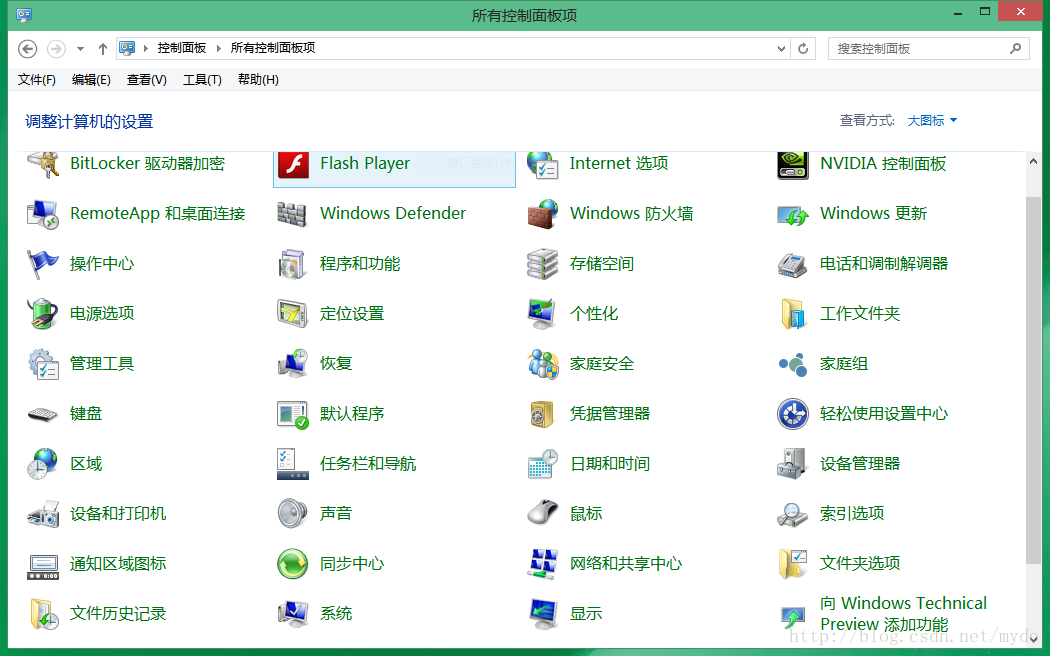Open 索引选项 magnifier icon
This screenshot has height=656, width=1050.
[793, 514]
